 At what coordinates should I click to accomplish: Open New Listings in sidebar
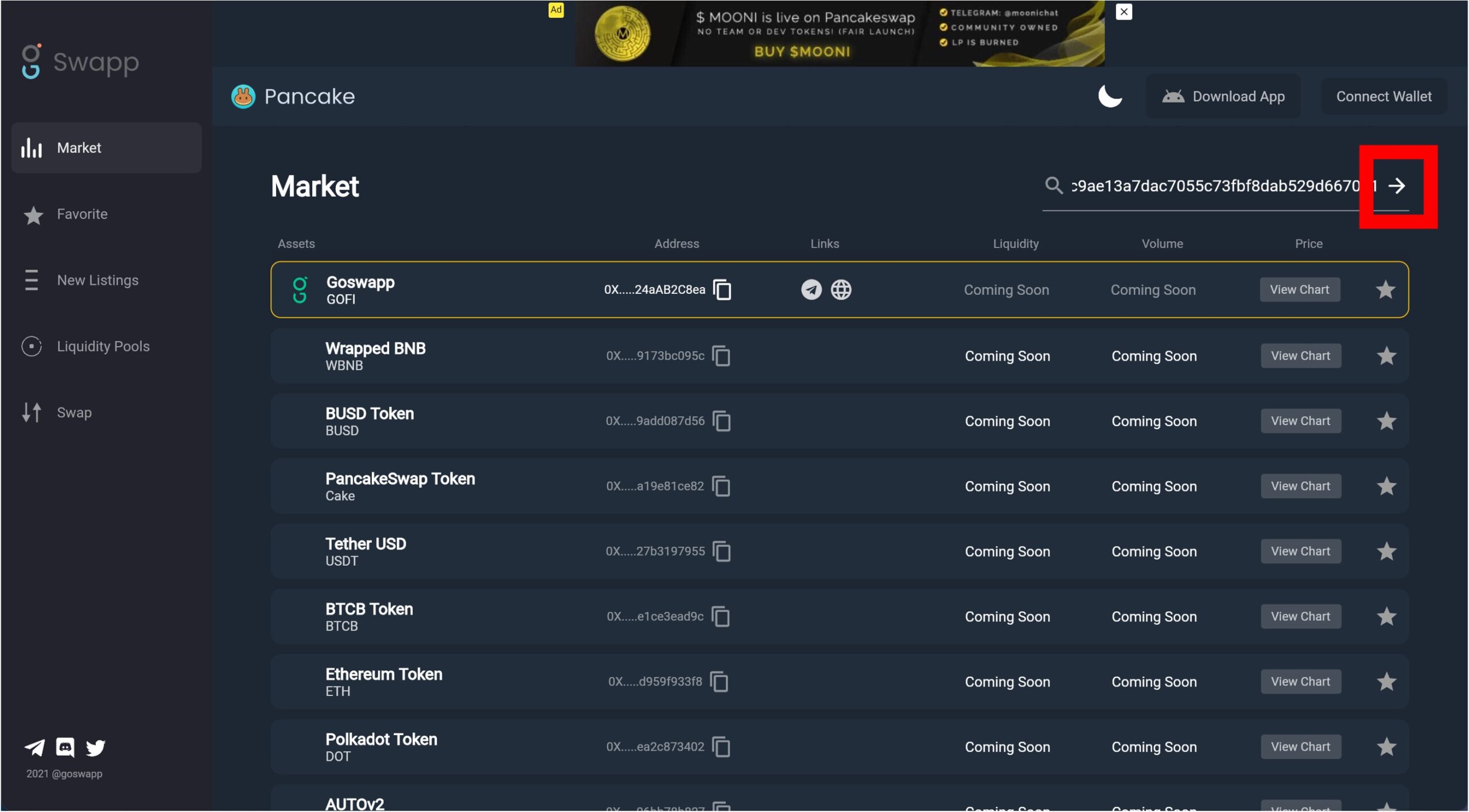point(98,281)
